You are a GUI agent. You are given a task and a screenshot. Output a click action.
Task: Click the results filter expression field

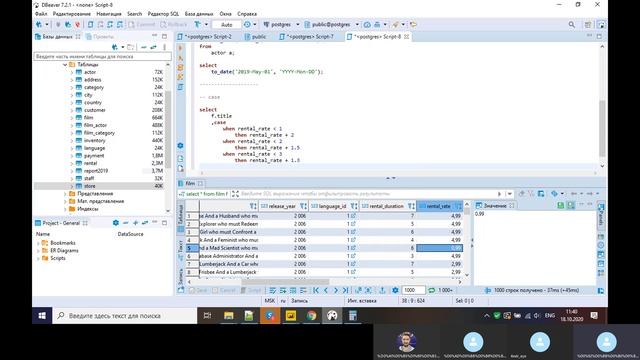367,194
